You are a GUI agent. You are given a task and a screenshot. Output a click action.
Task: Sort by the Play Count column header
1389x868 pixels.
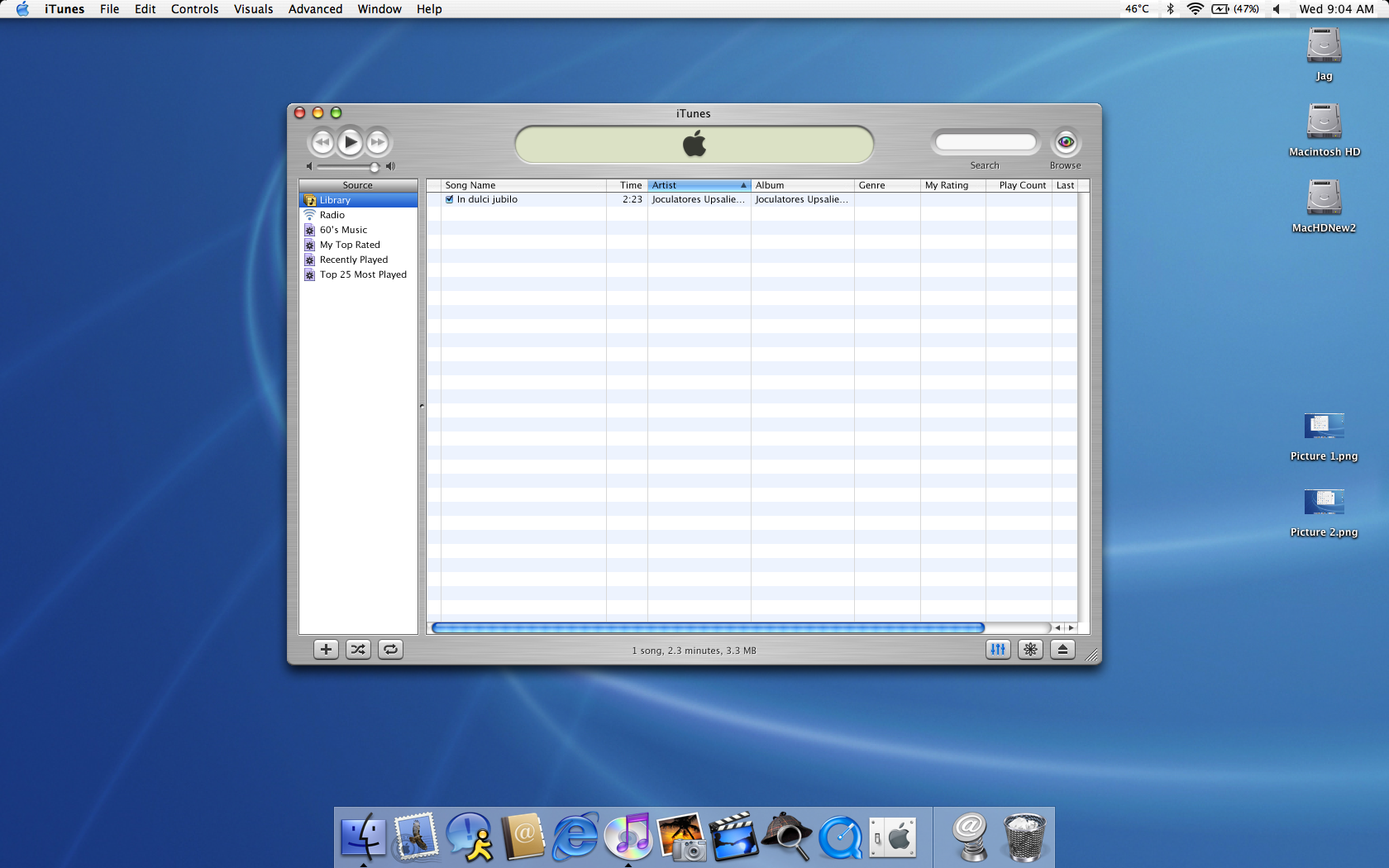(x=1019, y=185)
